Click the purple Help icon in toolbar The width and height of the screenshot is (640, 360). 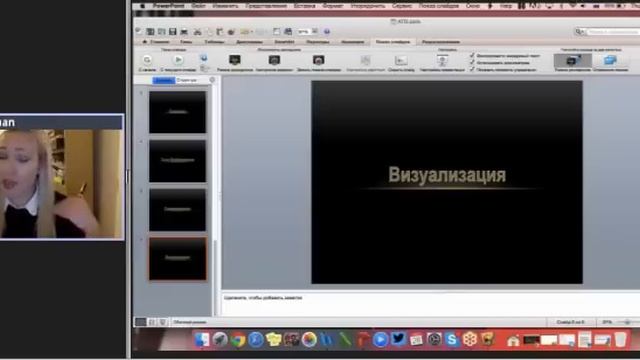(x=327, y=31)
